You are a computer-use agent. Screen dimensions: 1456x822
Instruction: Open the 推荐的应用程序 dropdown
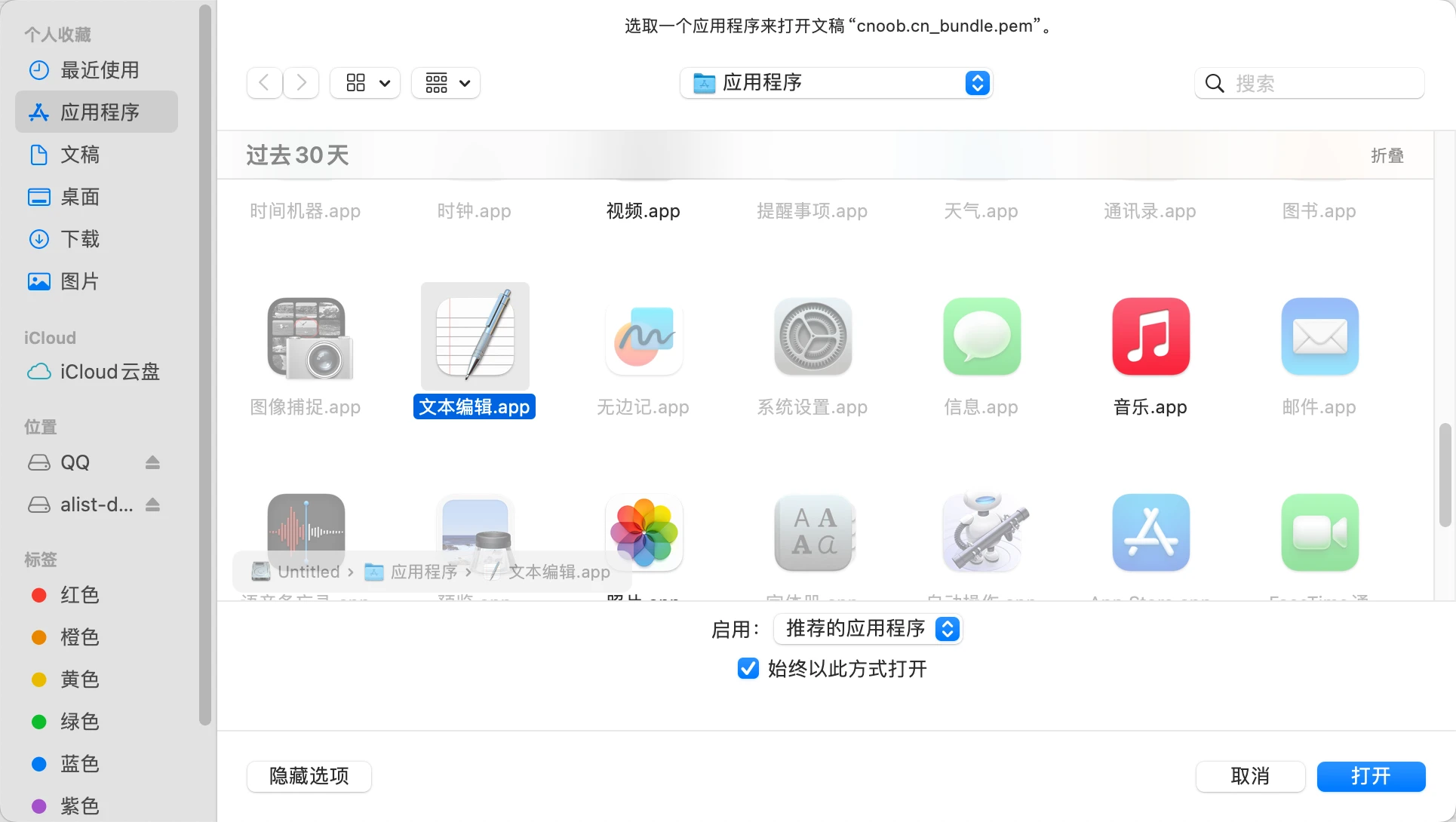click(868, 629)
